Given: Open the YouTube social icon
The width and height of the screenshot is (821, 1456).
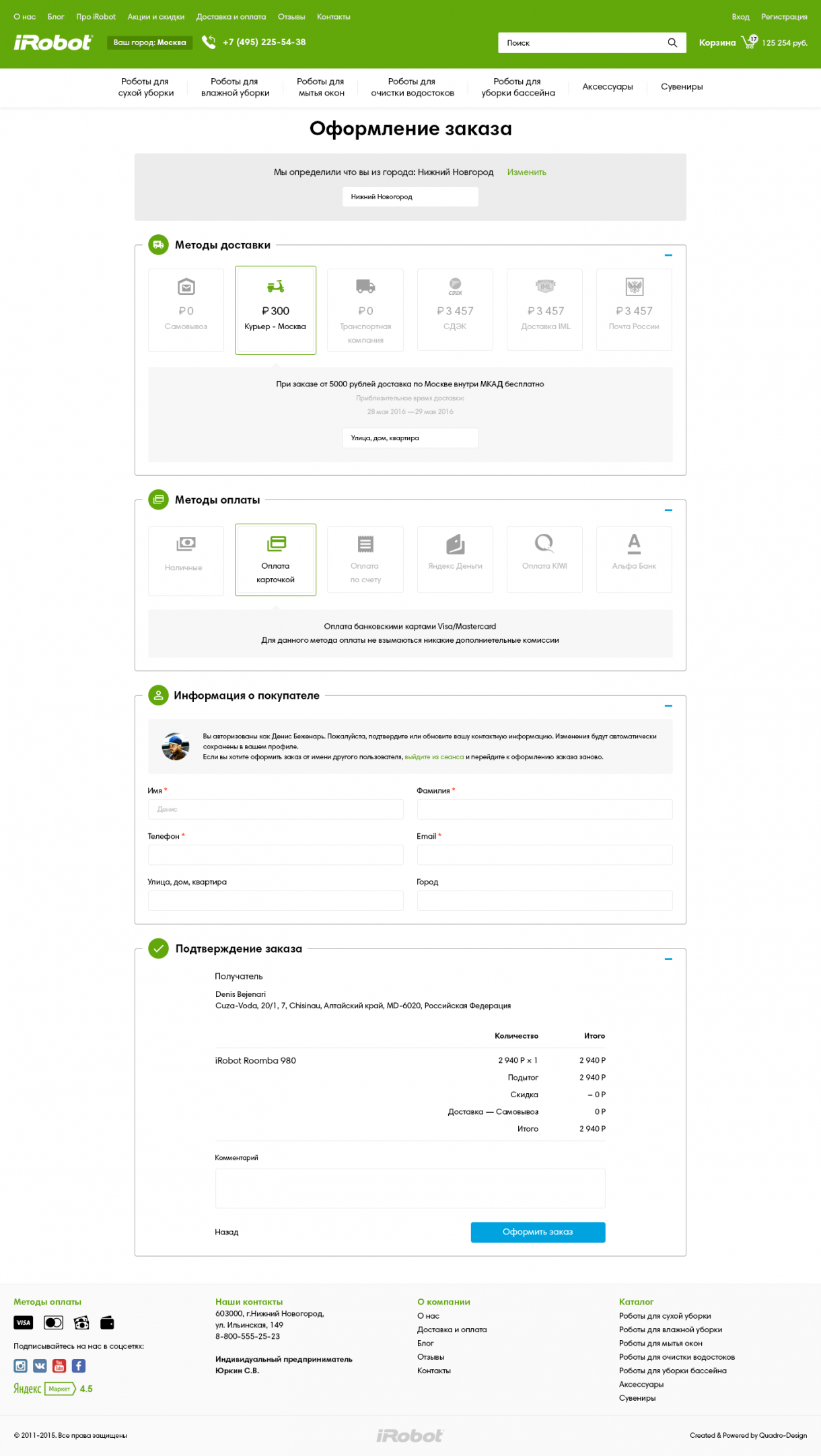Looking at the screenshot, I should tap(59, 1366).
